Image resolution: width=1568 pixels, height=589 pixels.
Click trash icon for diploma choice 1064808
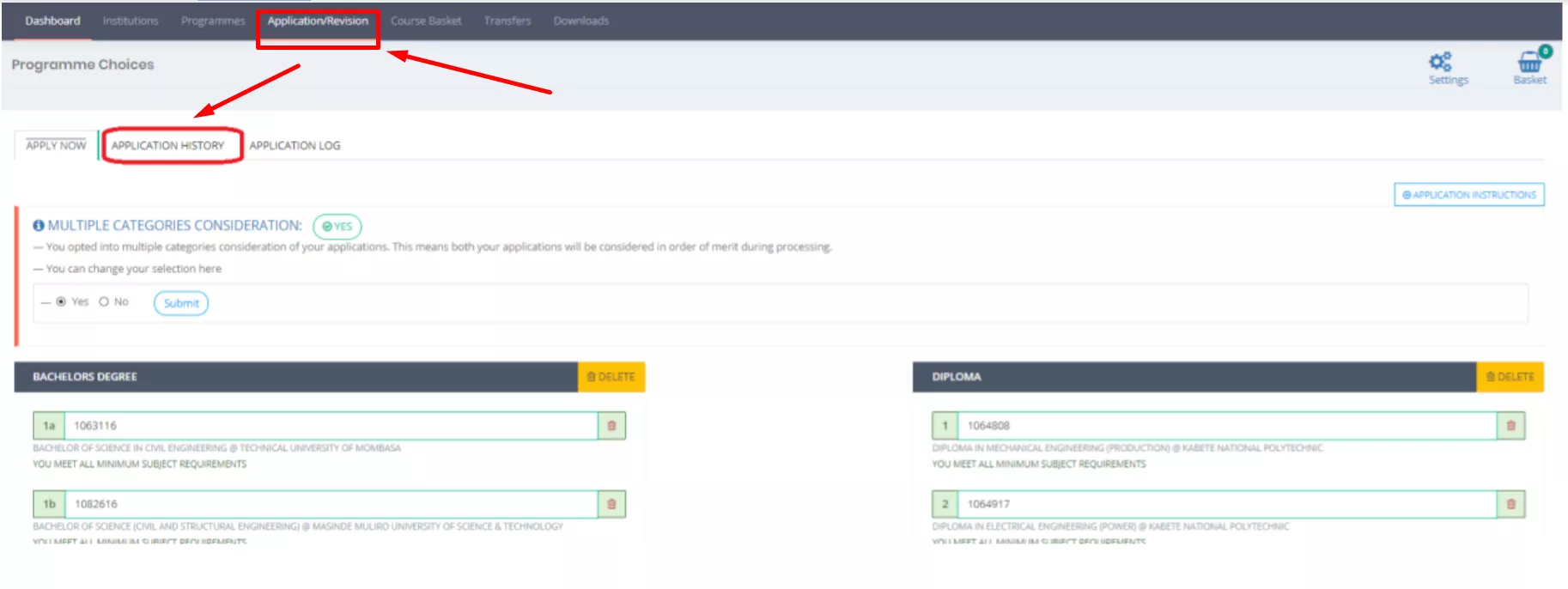[1510, 426]
